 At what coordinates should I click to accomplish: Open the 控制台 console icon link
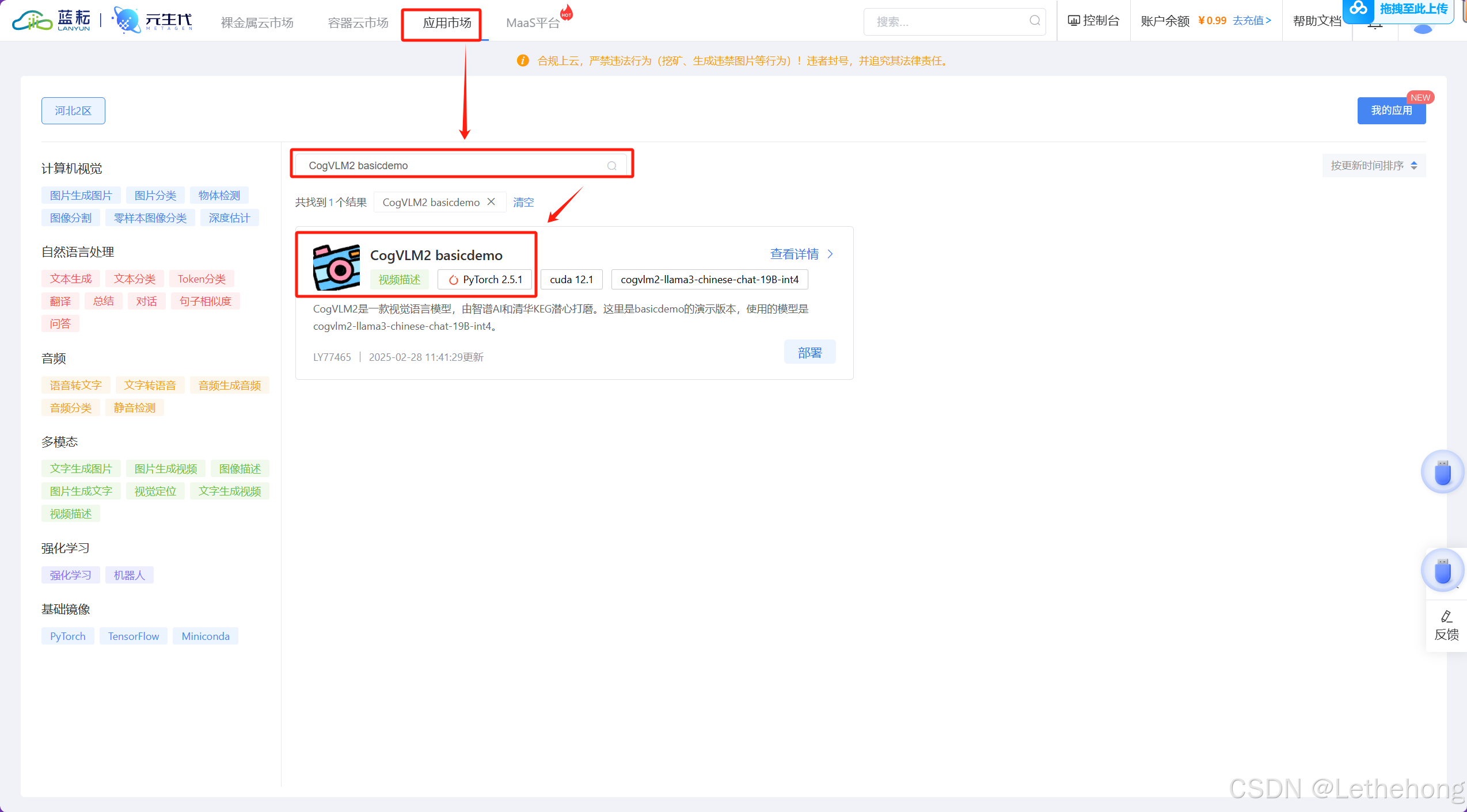[1074, 21]
